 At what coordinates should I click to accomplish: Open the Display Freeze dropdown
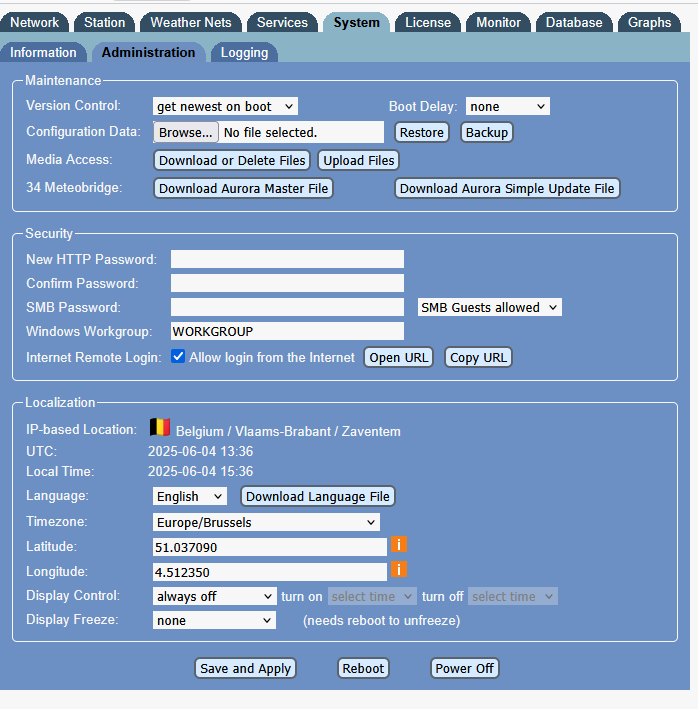214,620
